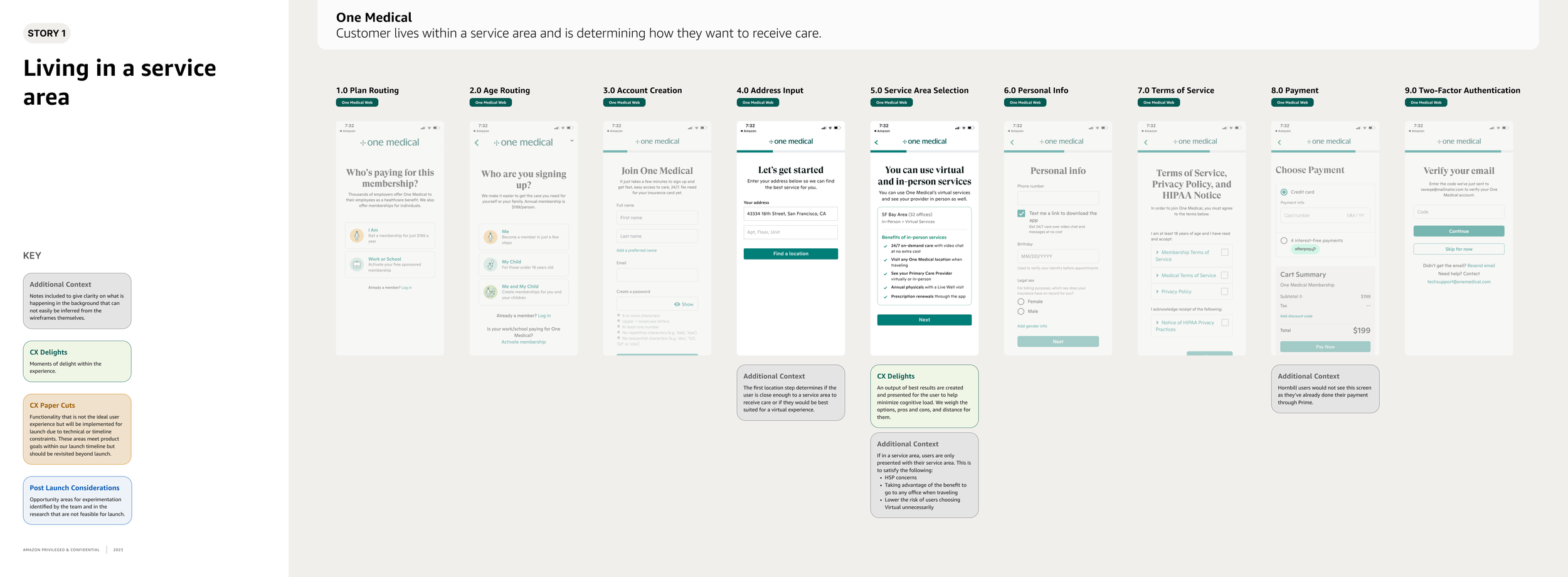This screenshot has height=577, width=1568.
Task: Click Activate membership link
Action: pos(523,342)
